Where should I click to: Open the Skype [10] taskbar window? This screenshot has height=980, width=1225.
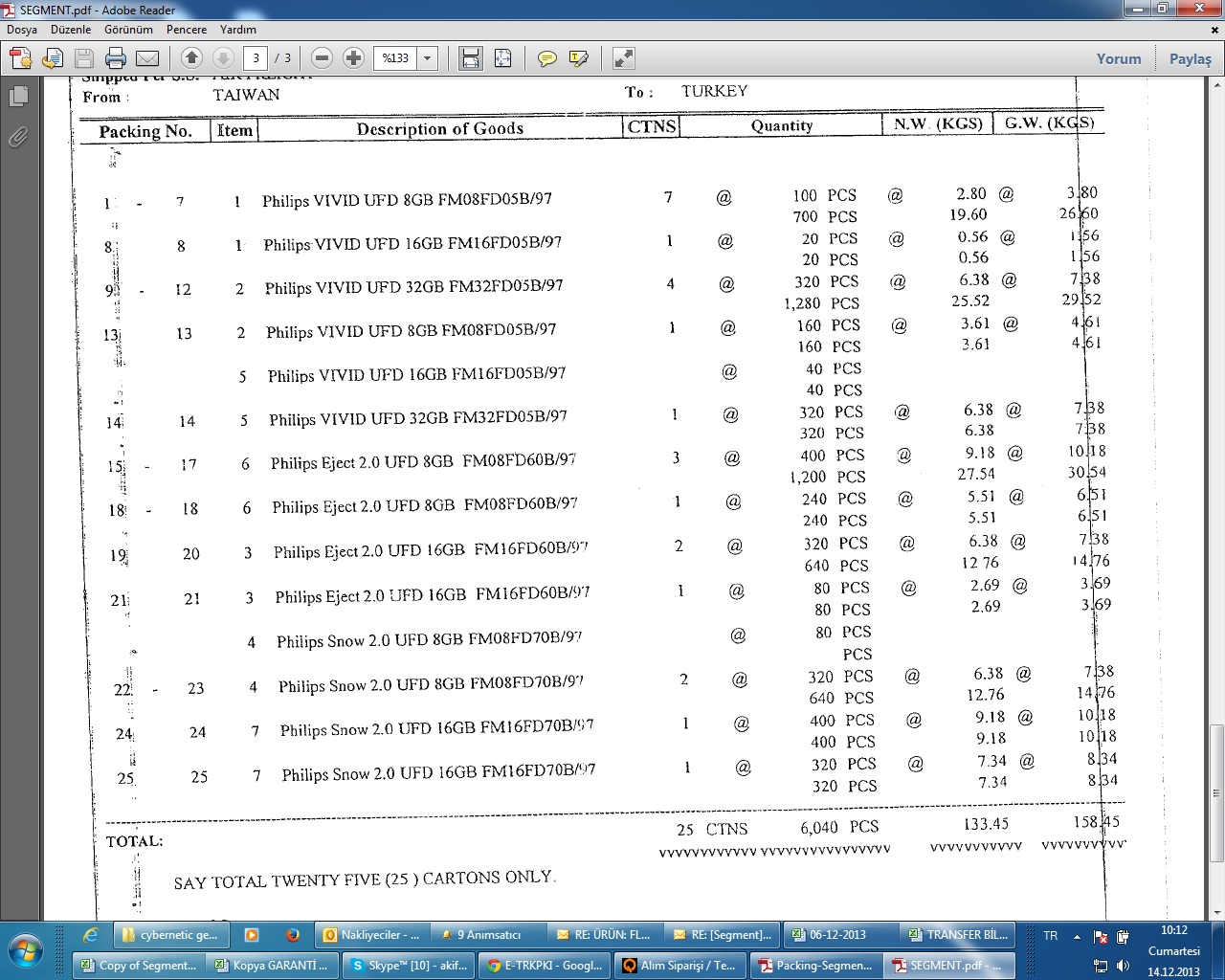(x=409, y=965)
